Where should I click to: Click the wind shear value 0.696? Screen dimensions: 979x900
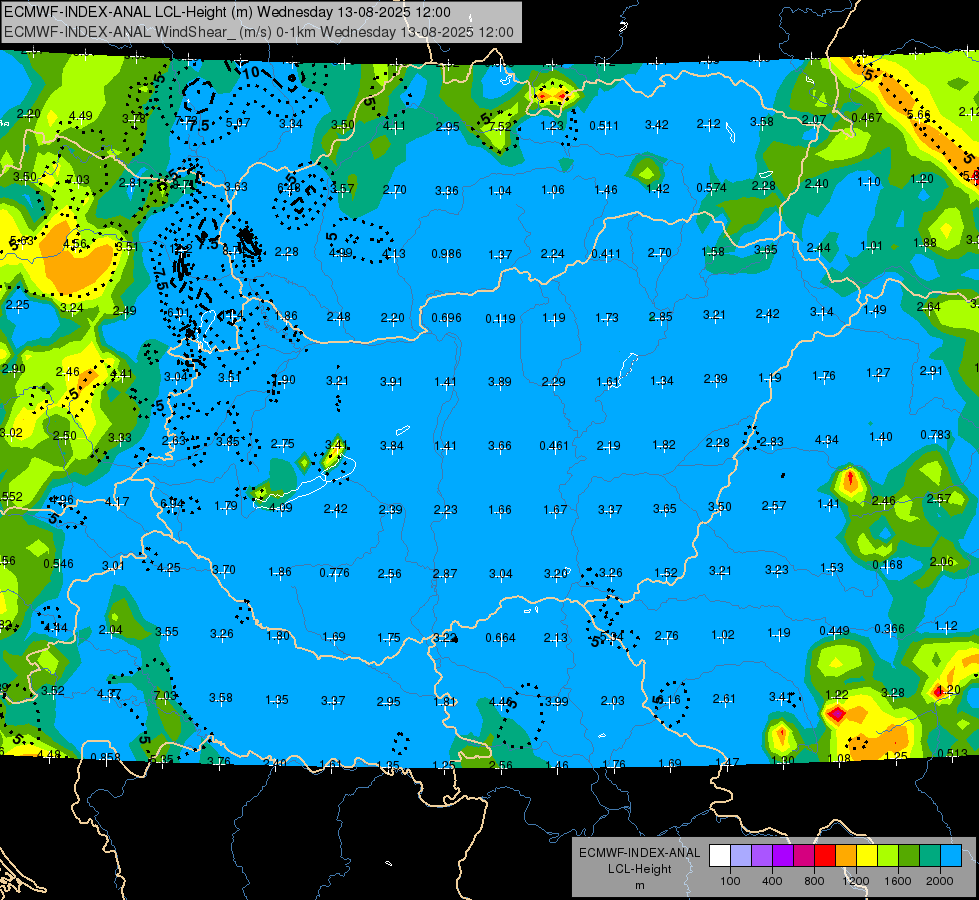(446, 318)
